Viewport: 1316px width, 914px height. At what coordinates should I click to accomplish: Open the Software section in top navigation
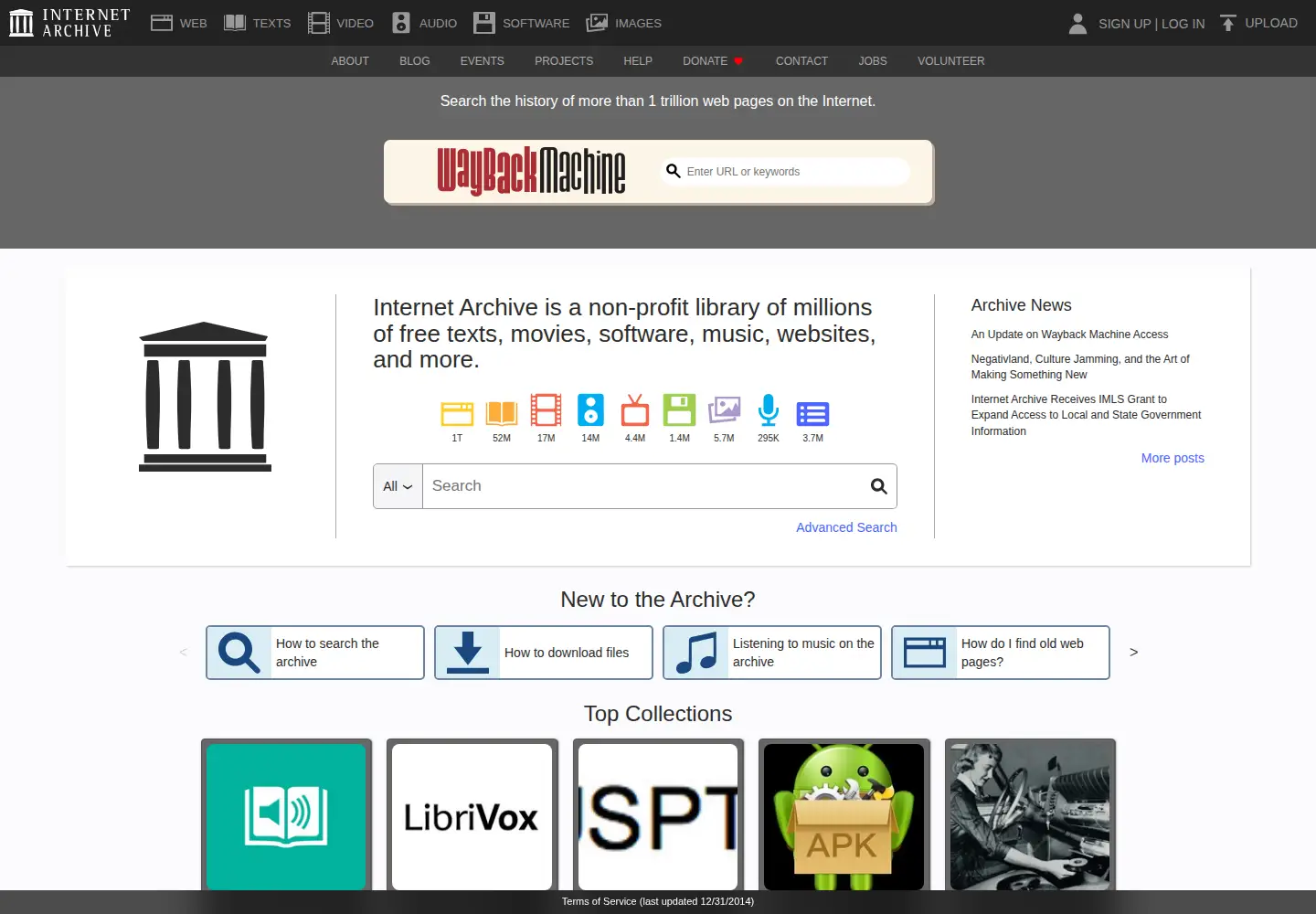pyautogui.click(x=522, y=23)
